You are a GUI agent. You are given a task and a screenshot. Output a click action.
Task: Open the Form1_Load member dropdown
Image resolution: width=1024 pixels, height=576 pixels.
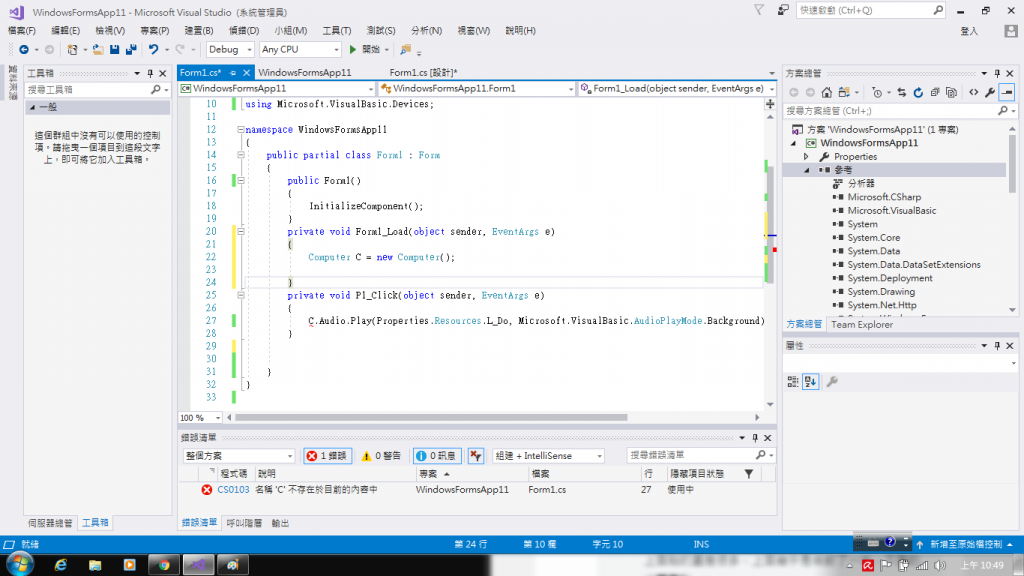pyautogui.click(x=677, y=89)
